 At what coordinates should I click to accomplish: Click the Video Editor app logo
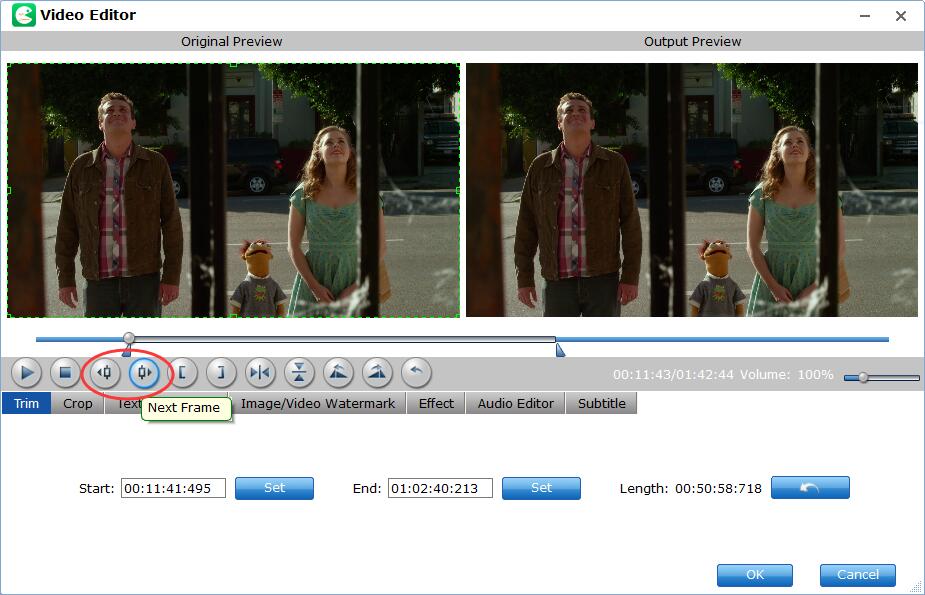pos(24,15)
